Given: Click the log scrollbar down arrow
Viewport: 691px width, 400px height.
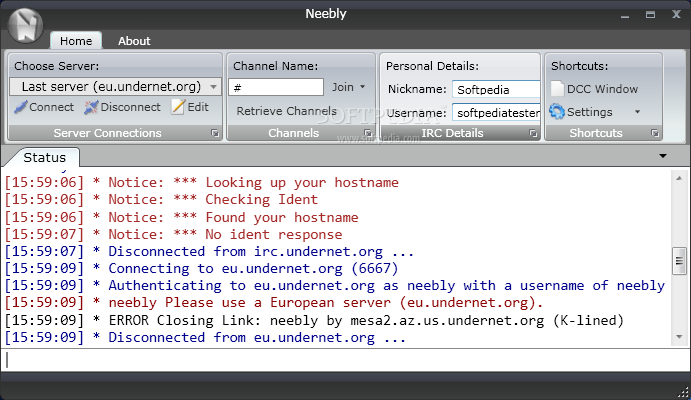Looking at the screenshot, I should tap(679, 337).
